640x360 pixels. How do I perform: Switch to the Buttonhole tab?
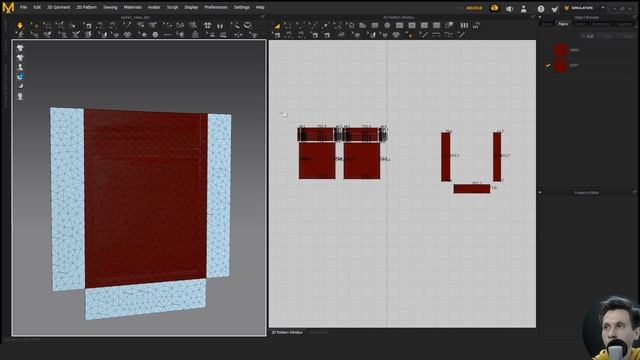(x=601, y=24)
